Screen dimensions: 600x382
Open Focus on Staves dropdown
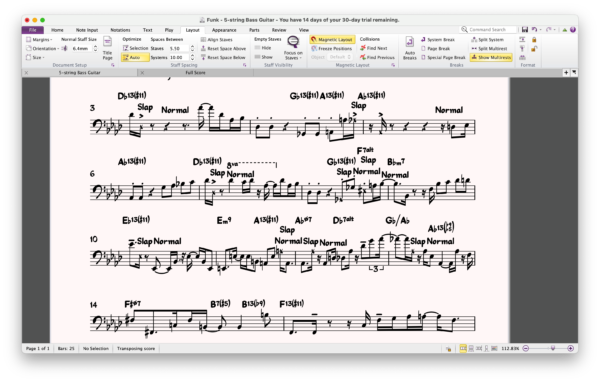click(293, 49)
